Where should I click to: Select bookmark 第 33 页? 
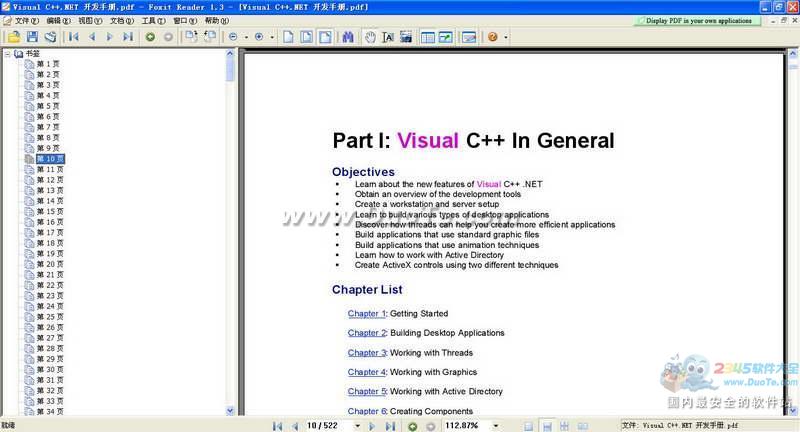click(x=50, y=401)
